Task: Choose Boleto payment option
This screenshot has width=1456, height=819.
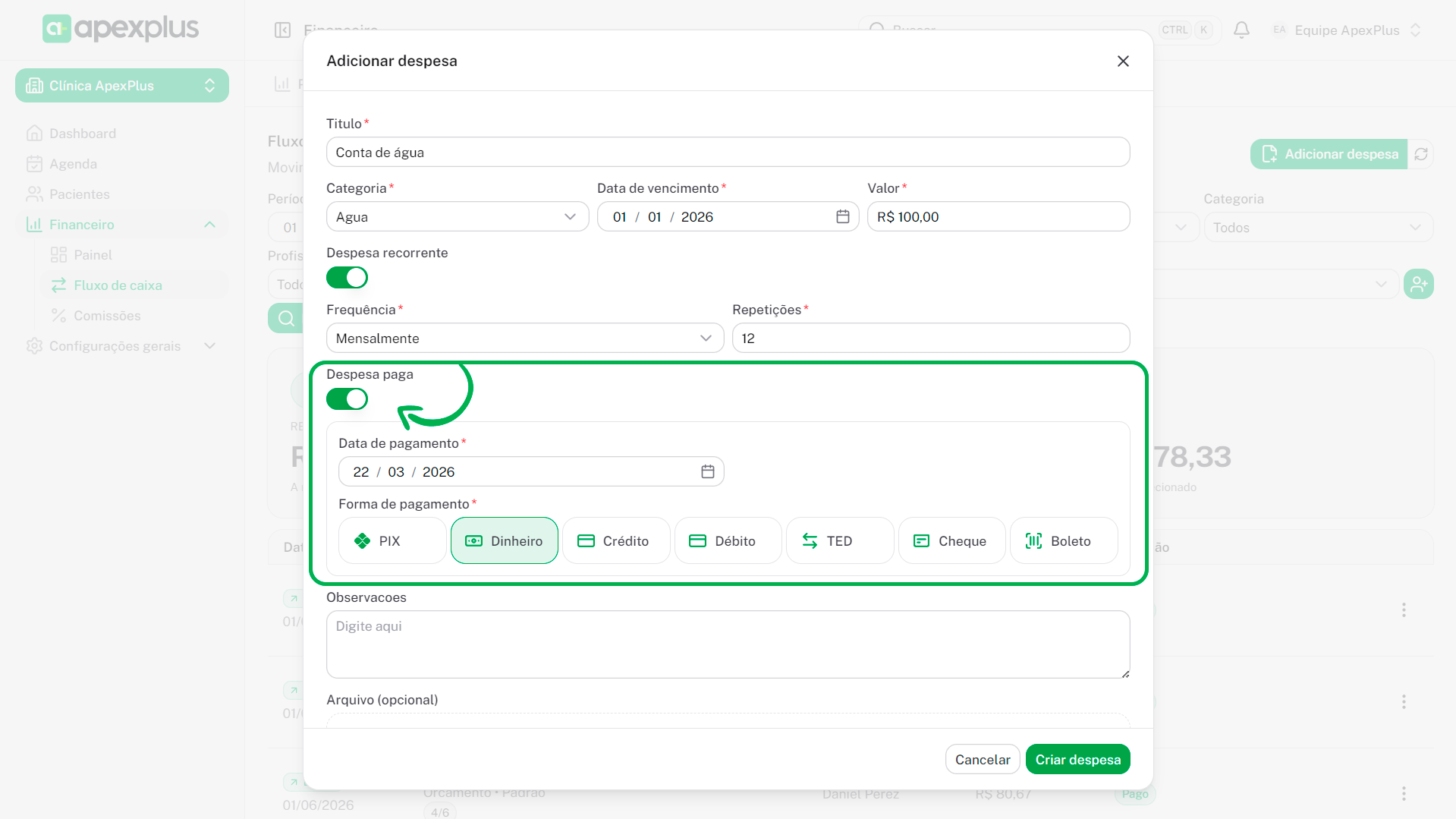Action: (1063, 540)
